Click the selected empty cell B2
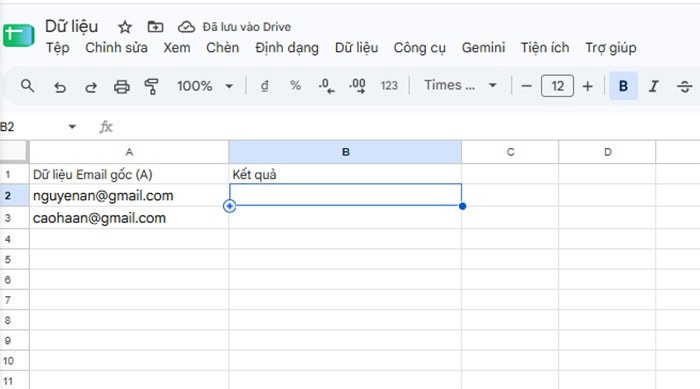Viewport: 700px width, 389px height. pos(345,195)
